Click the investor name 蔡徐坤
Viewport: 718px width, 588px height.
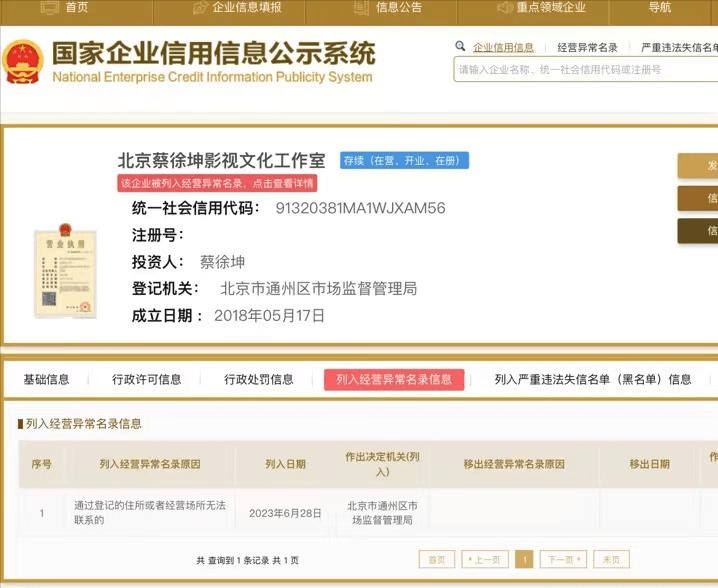click(222, 262)
